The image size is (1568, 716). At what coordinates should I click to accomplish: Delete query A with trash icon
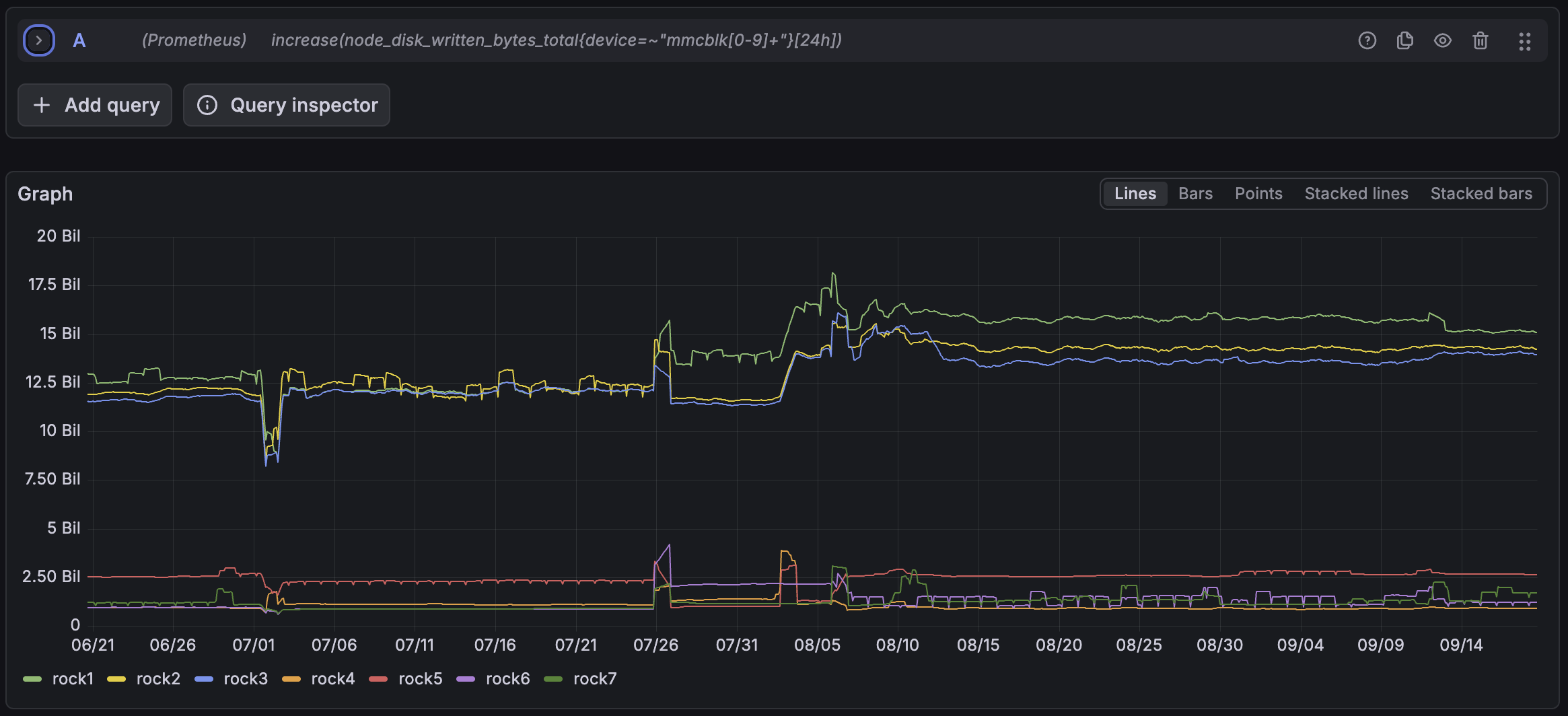(1481, 40)
